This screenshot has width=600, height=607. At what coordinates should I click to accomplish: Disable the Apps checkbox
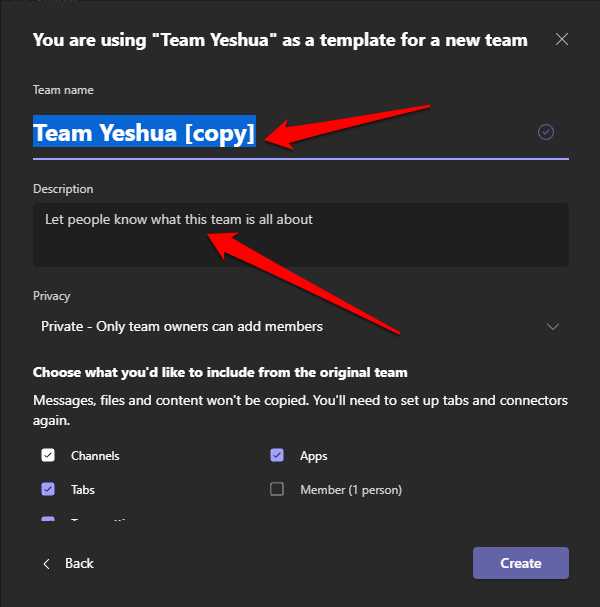click(278, 456)
